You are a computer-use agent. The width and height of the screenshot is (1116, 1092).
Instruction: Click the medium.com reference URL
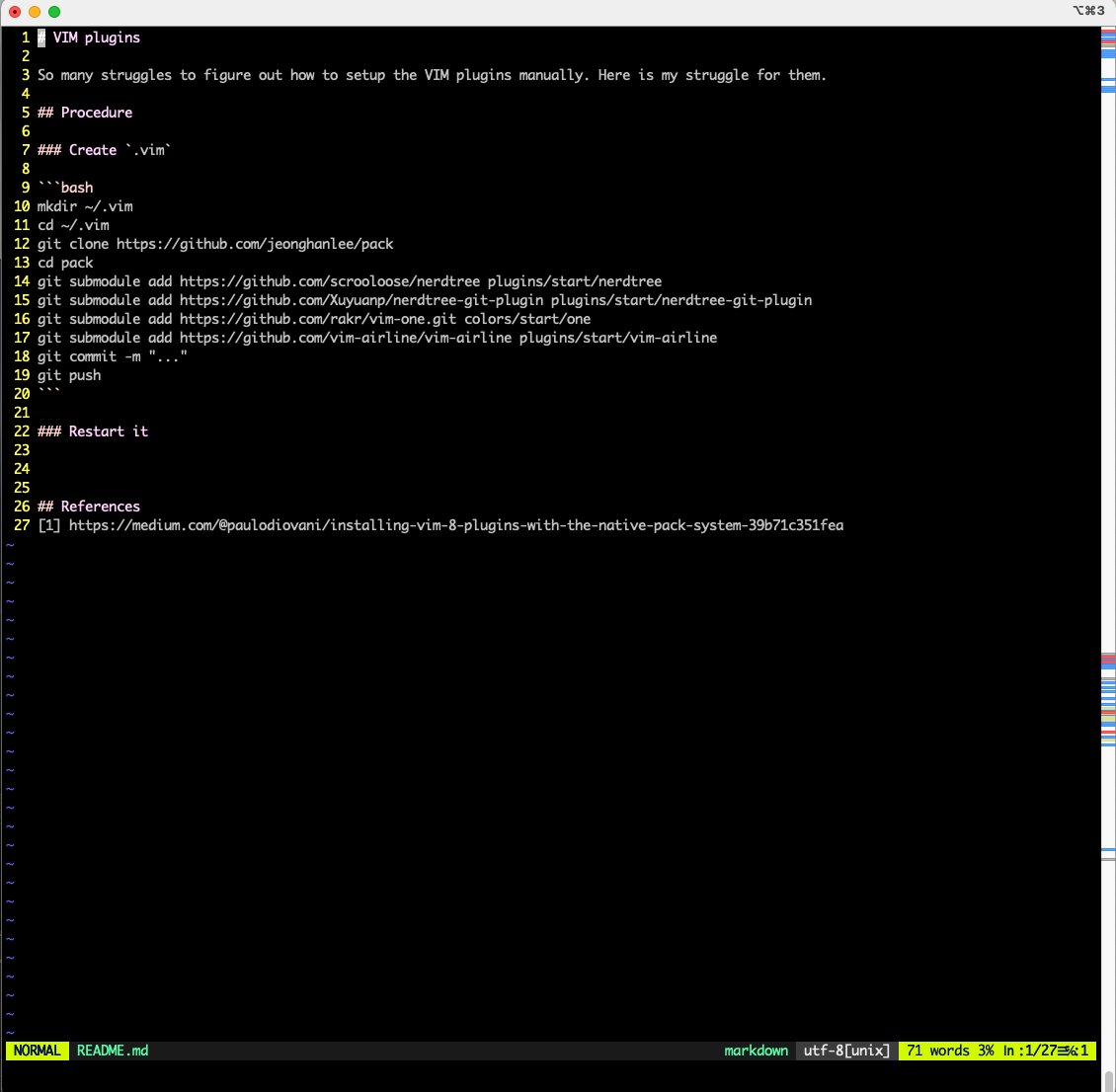[456, 525]
